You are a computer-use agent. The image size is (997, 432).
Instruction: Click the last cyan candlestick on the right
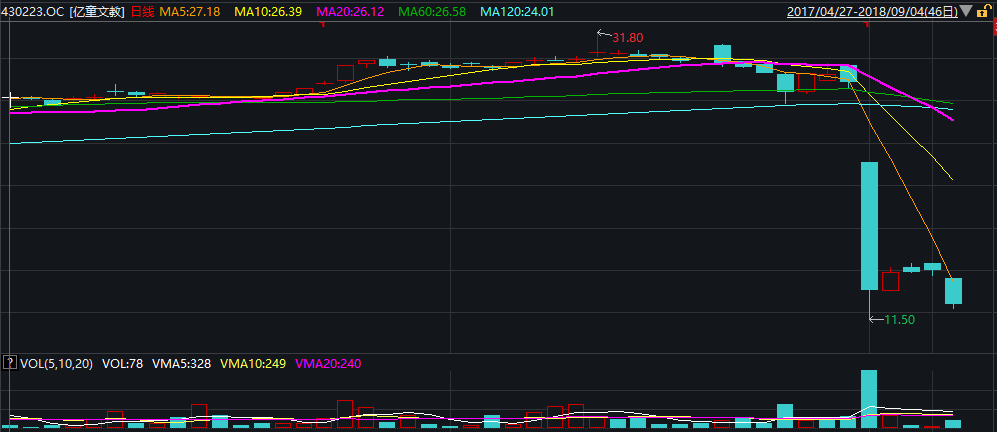point(953,290)
